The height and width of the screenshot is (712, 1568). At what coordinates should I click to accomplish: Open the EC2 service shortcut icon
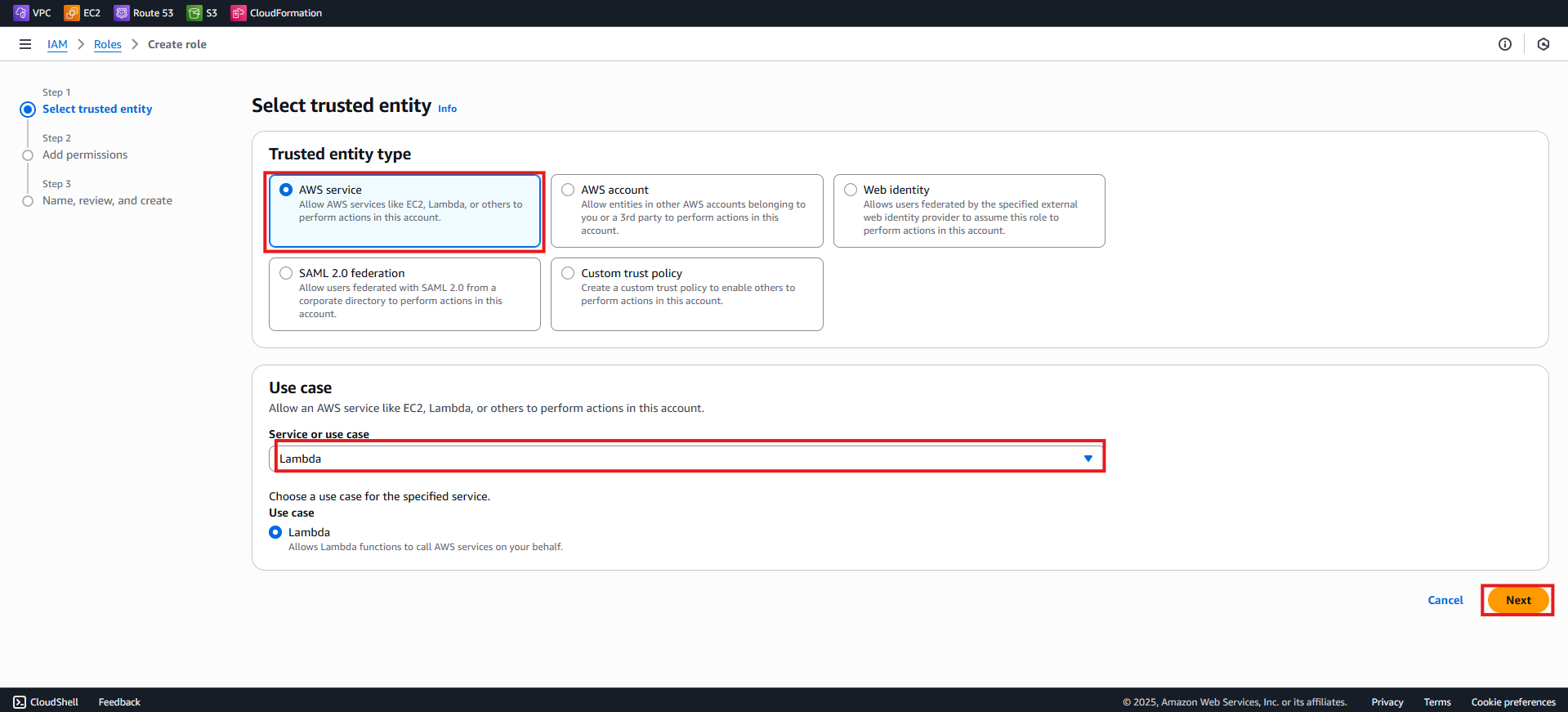[72, 13]
